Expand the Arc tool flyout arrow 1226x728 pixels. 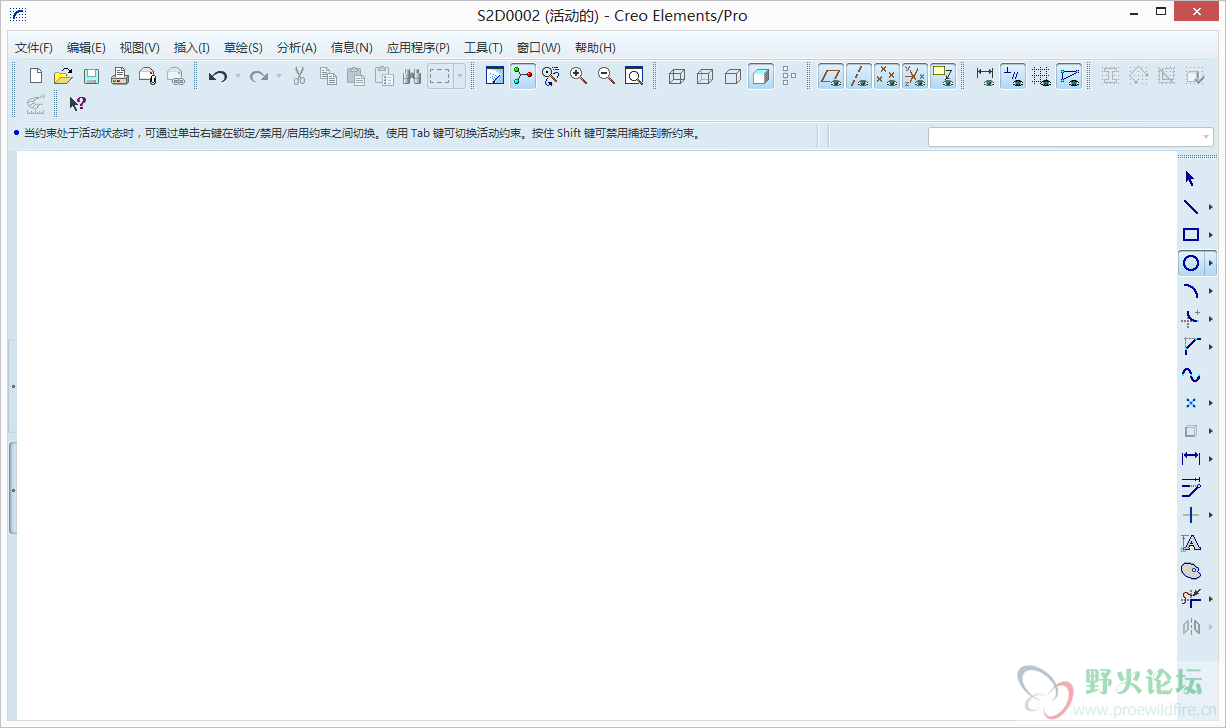(1210, 291)
